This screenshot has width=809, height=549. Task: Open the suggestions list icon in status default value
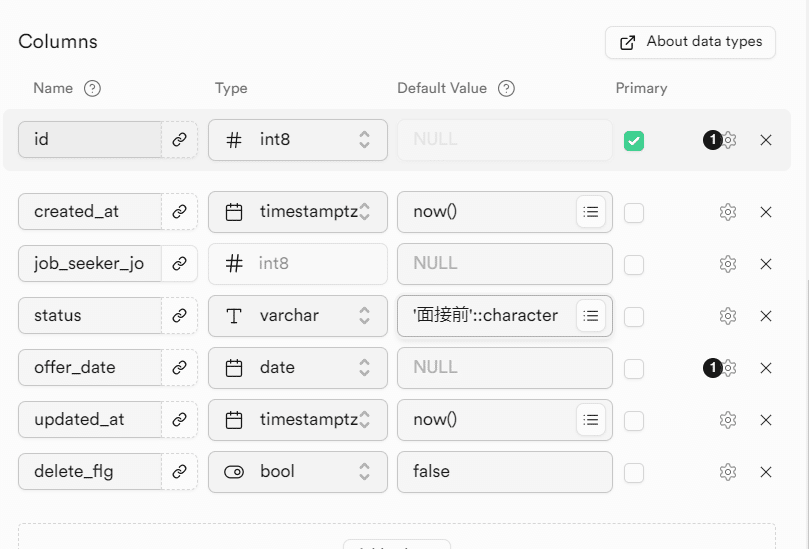click(x=591, y=316)
